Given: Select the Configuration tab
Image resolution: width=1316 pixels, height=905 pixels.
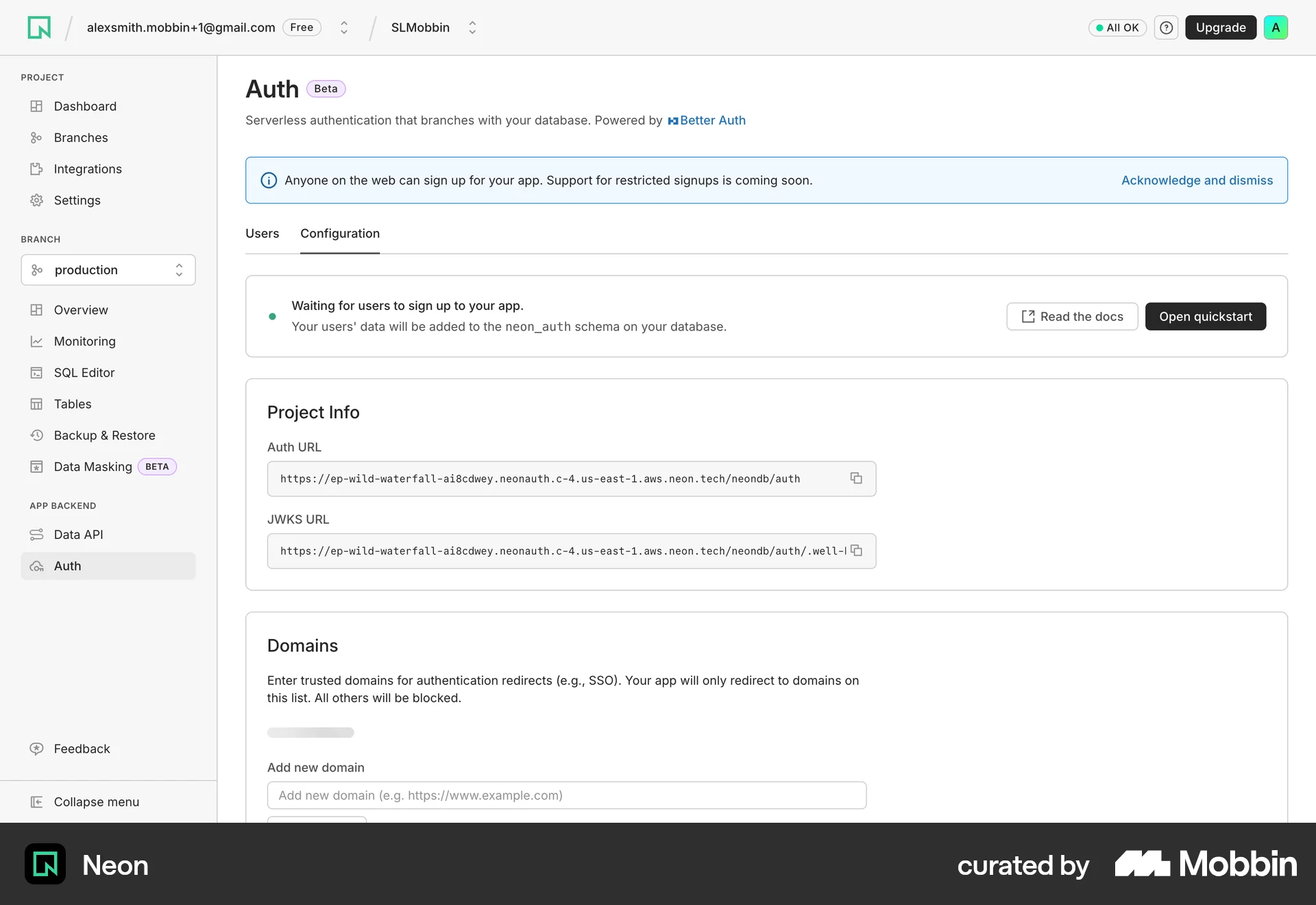Looking at the screenshot, I should click(x=340, y=233).
